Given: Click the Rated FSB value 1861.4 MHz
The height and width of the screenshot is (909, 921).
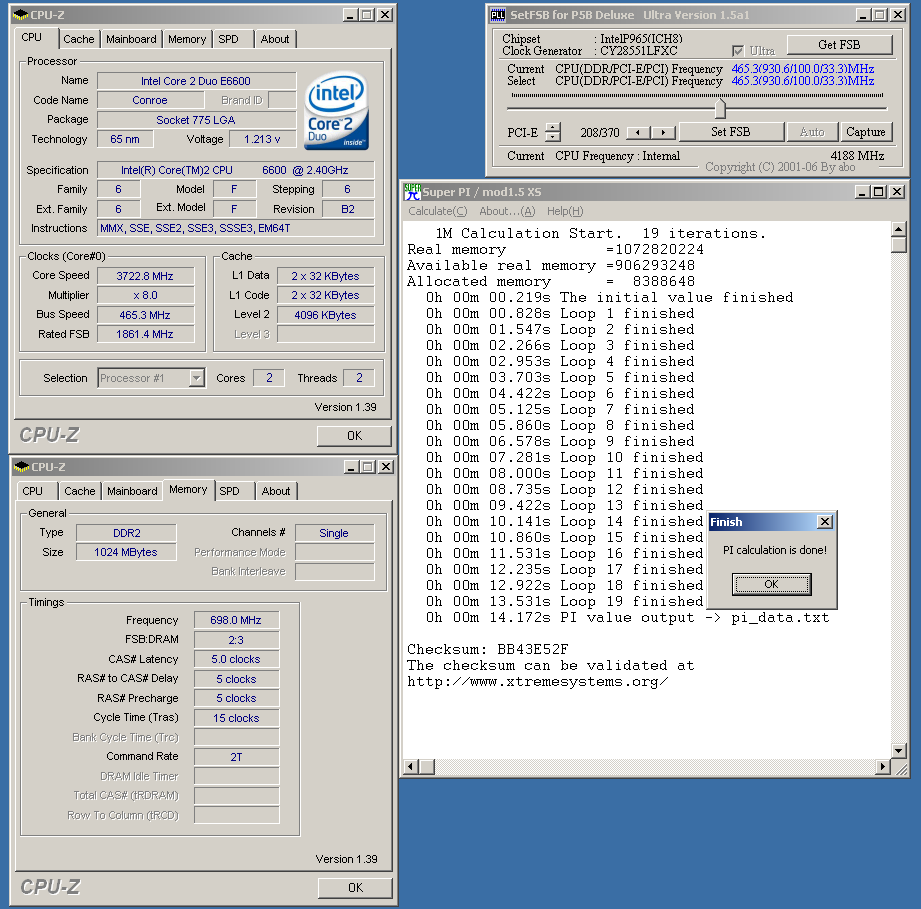Looking at the screenshot, I should pos(145,334).
